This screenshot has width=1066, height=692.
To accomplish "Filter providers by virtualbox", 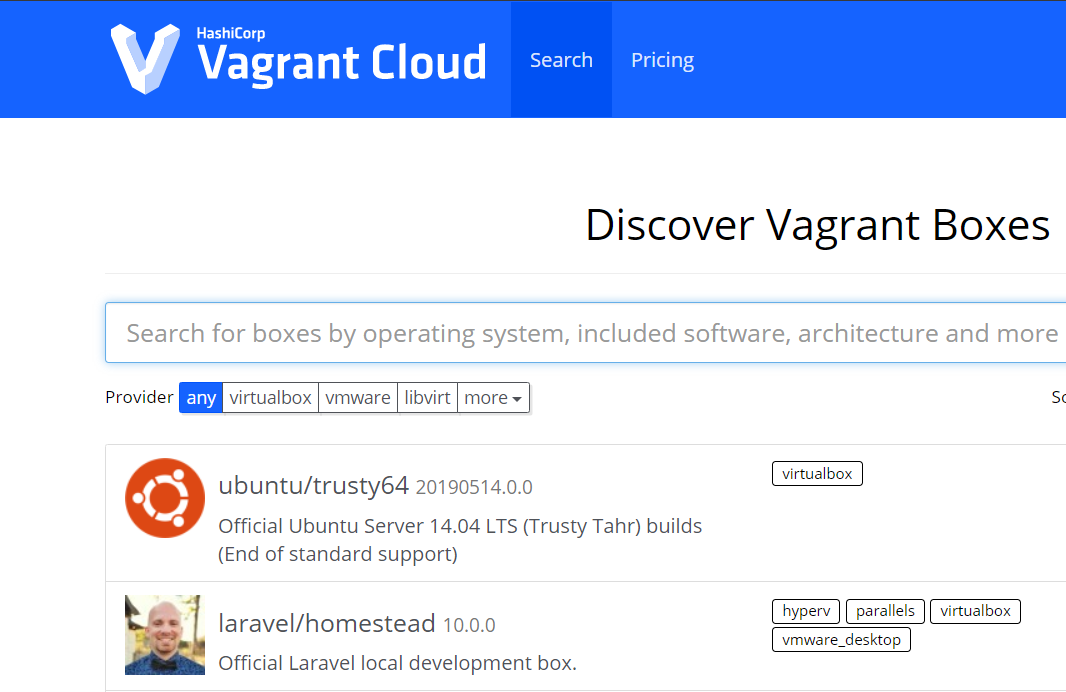I will [270, 397].
